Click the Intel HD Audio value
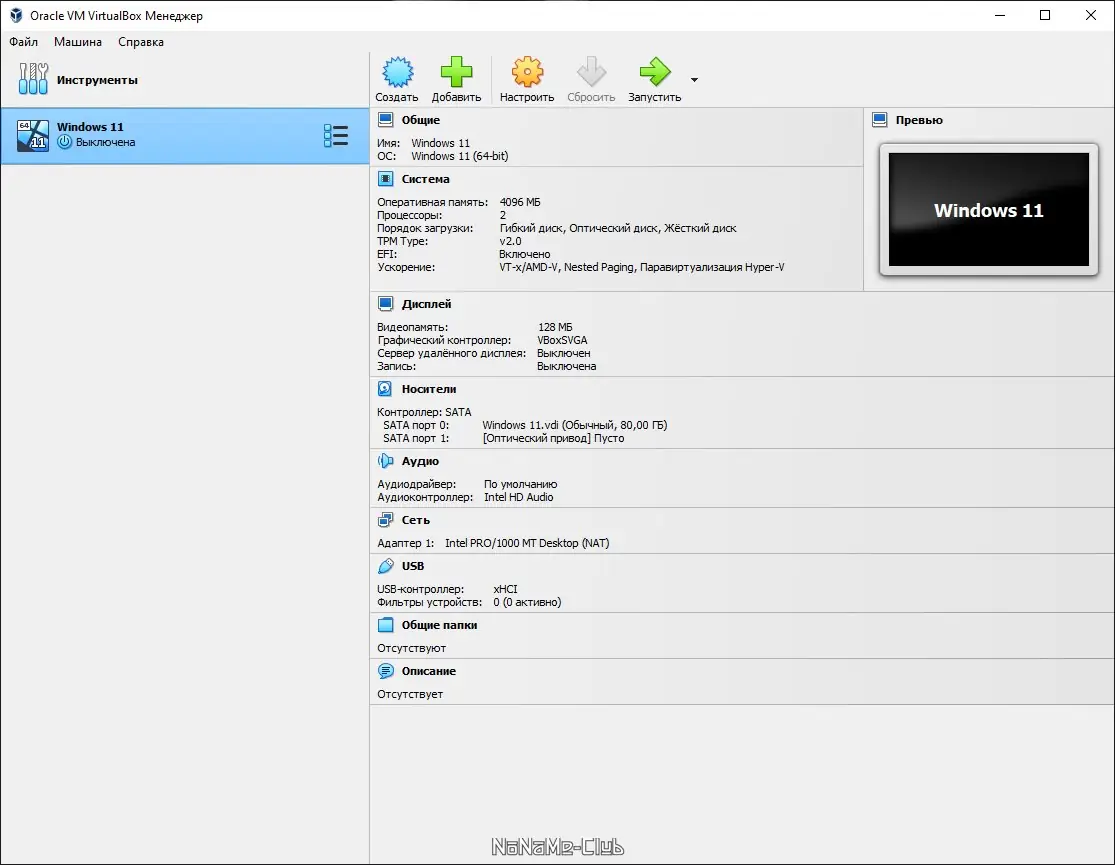This screenshot has height=865, width=1115. coord(518,497)
